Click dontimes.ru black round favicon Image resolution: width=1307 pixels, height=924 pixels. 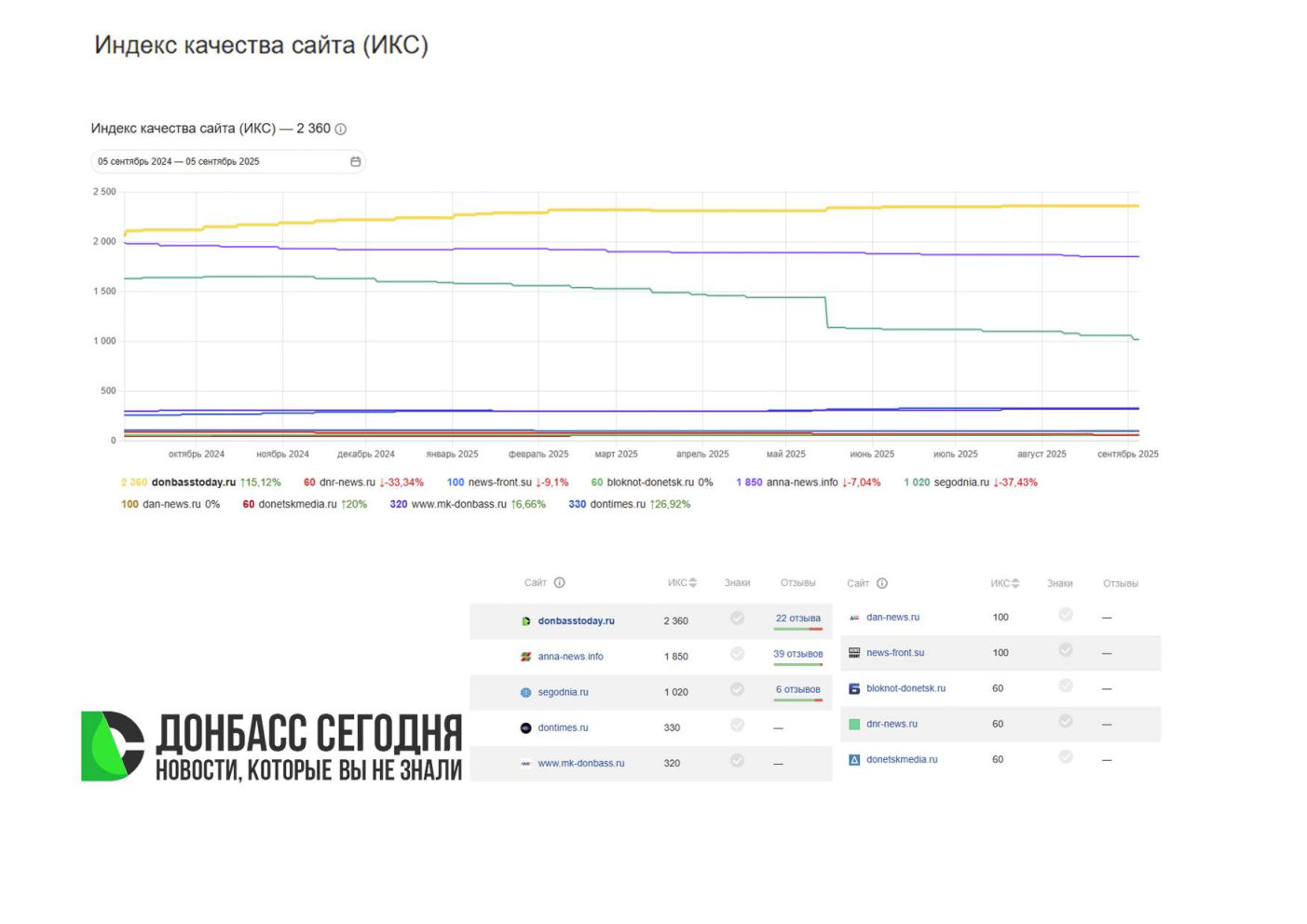click(x=525, y=728)
